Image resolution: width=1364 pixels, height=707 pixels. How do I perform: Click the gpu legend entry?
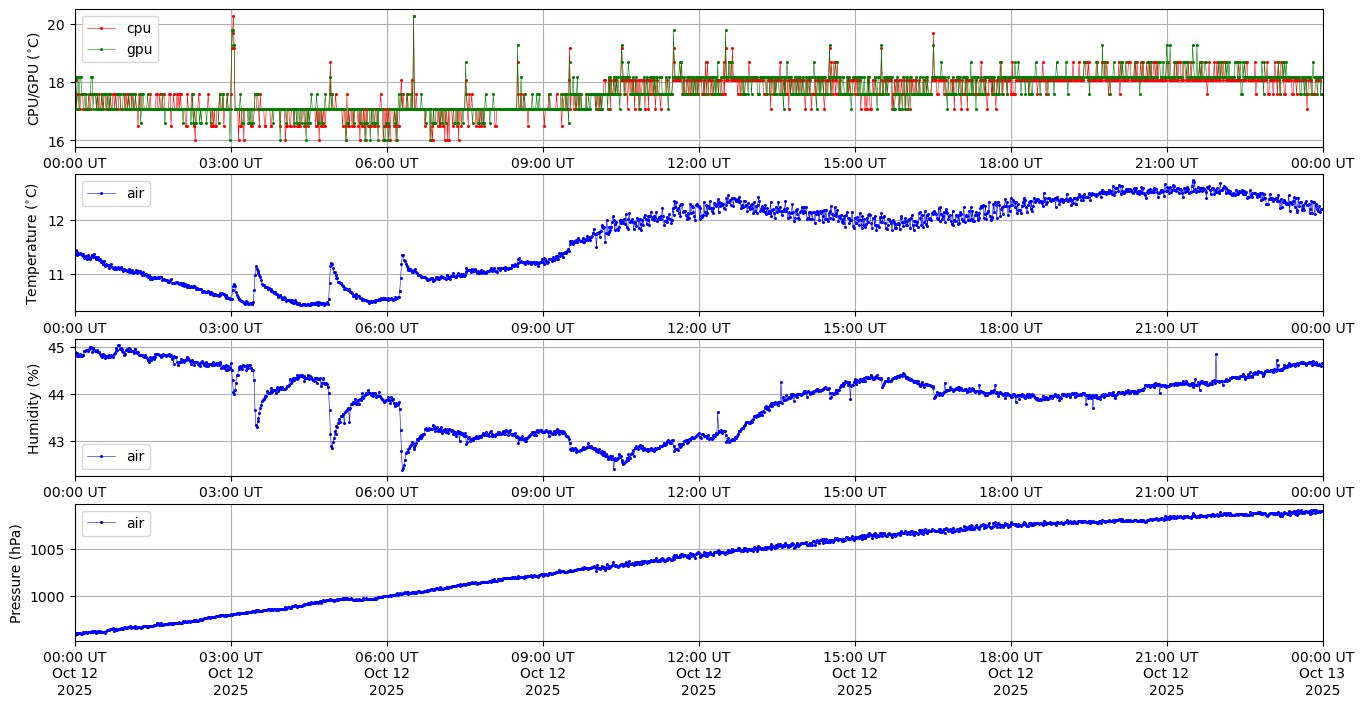(140, 49)
